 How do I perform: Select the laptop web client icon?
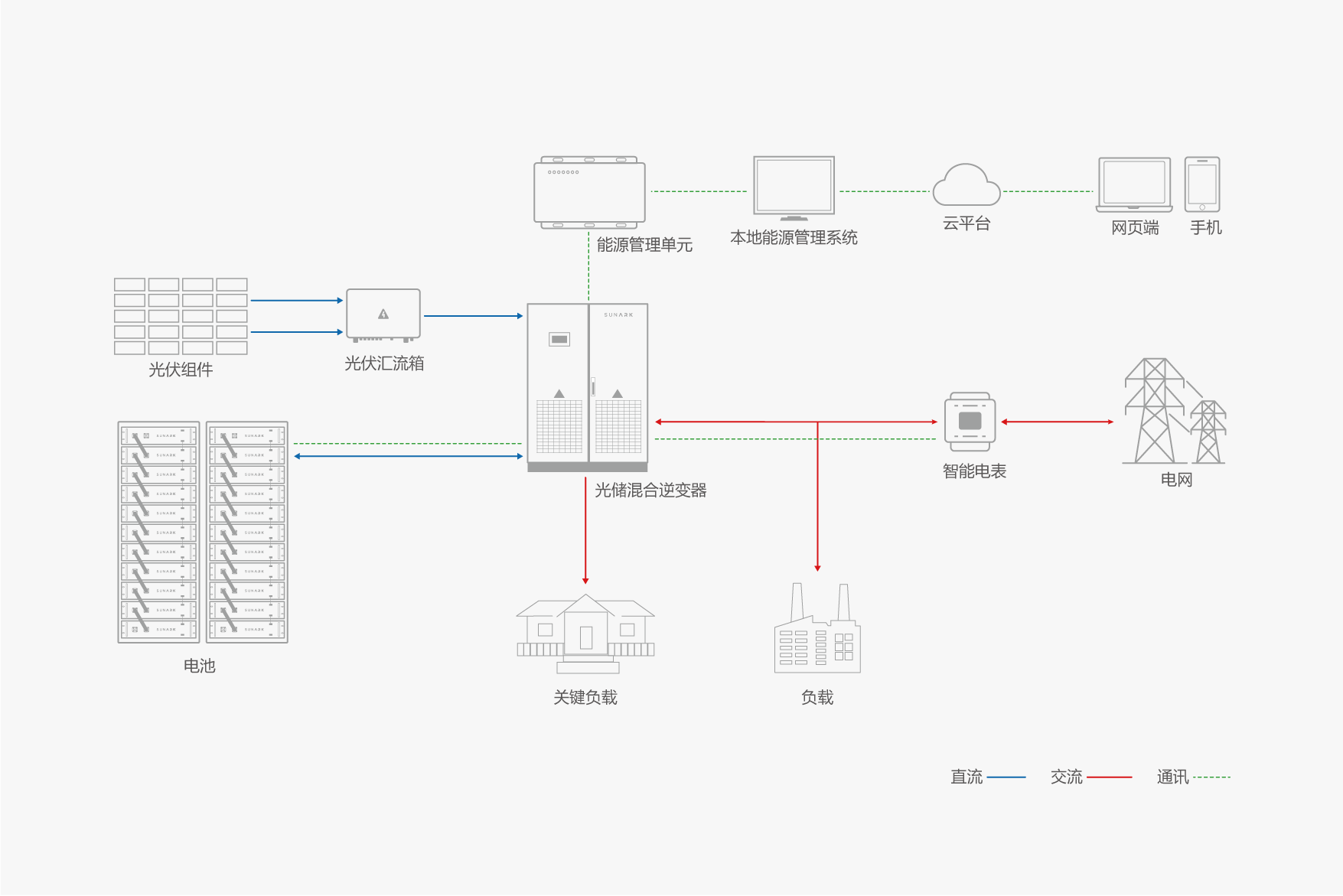point(1134,185)
